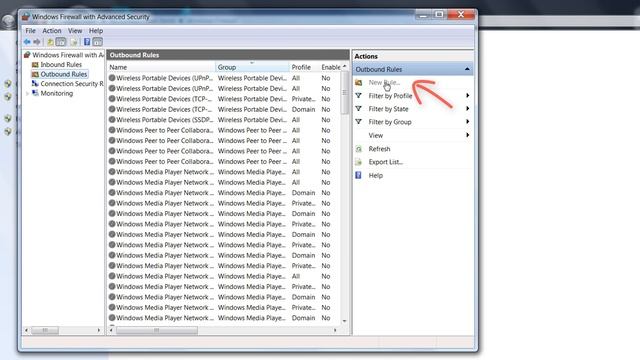This screenshot has height=360, width=640.
Task: Click the Export List toolbar icon
Action: 74,42
